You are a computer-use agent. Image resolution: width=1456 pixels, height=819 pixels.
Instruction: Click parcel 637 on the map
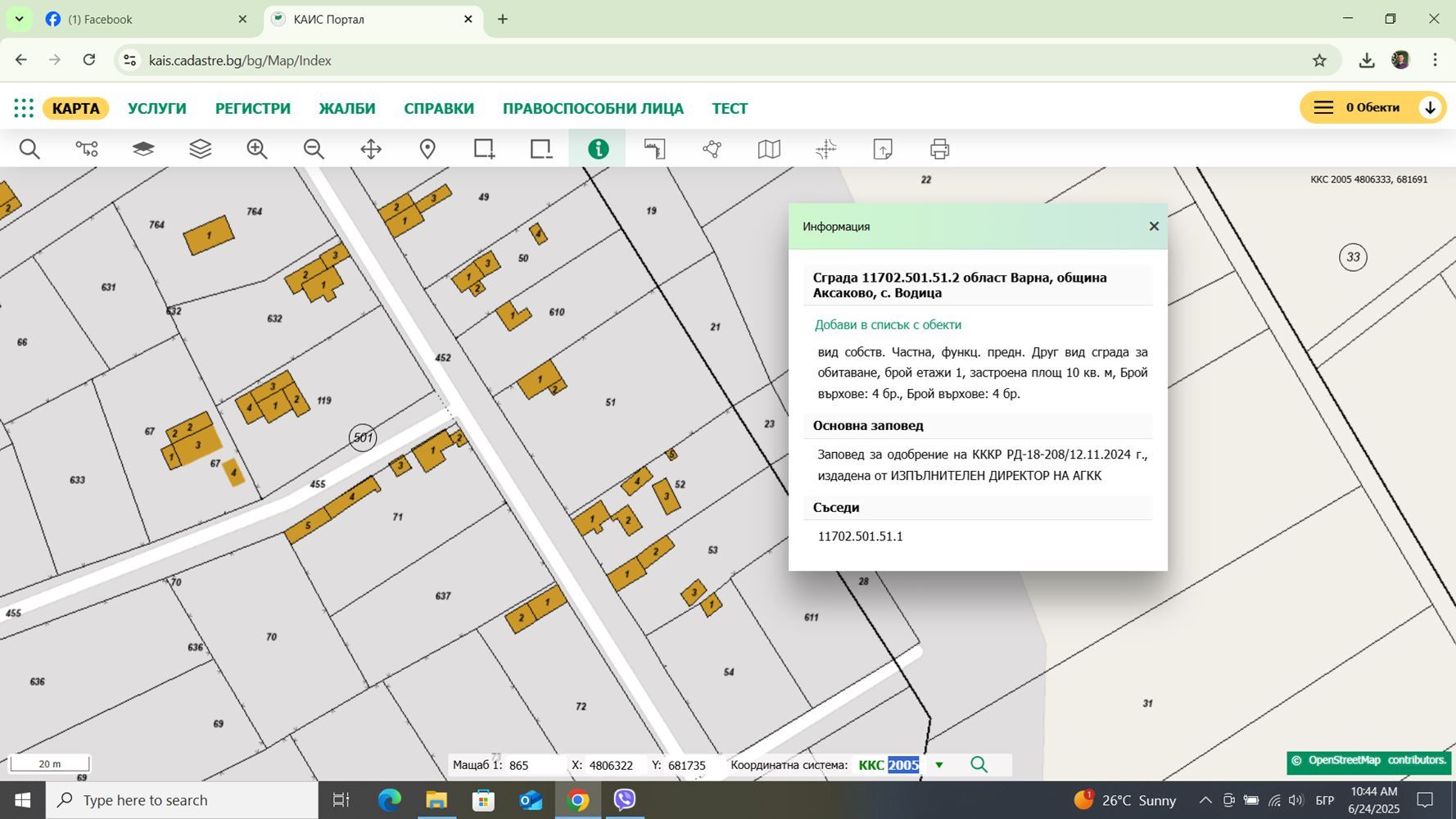(x=443, y=596)
